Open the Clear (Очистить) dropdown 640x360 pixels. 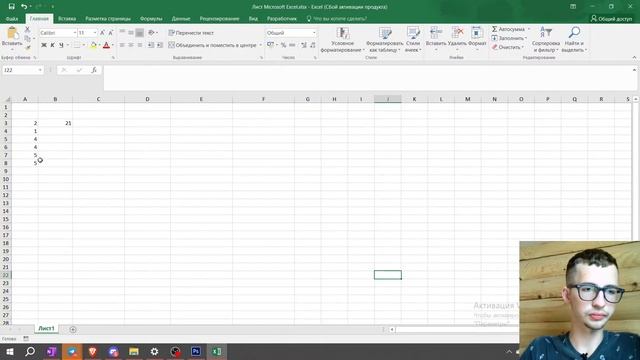(508, 47)
